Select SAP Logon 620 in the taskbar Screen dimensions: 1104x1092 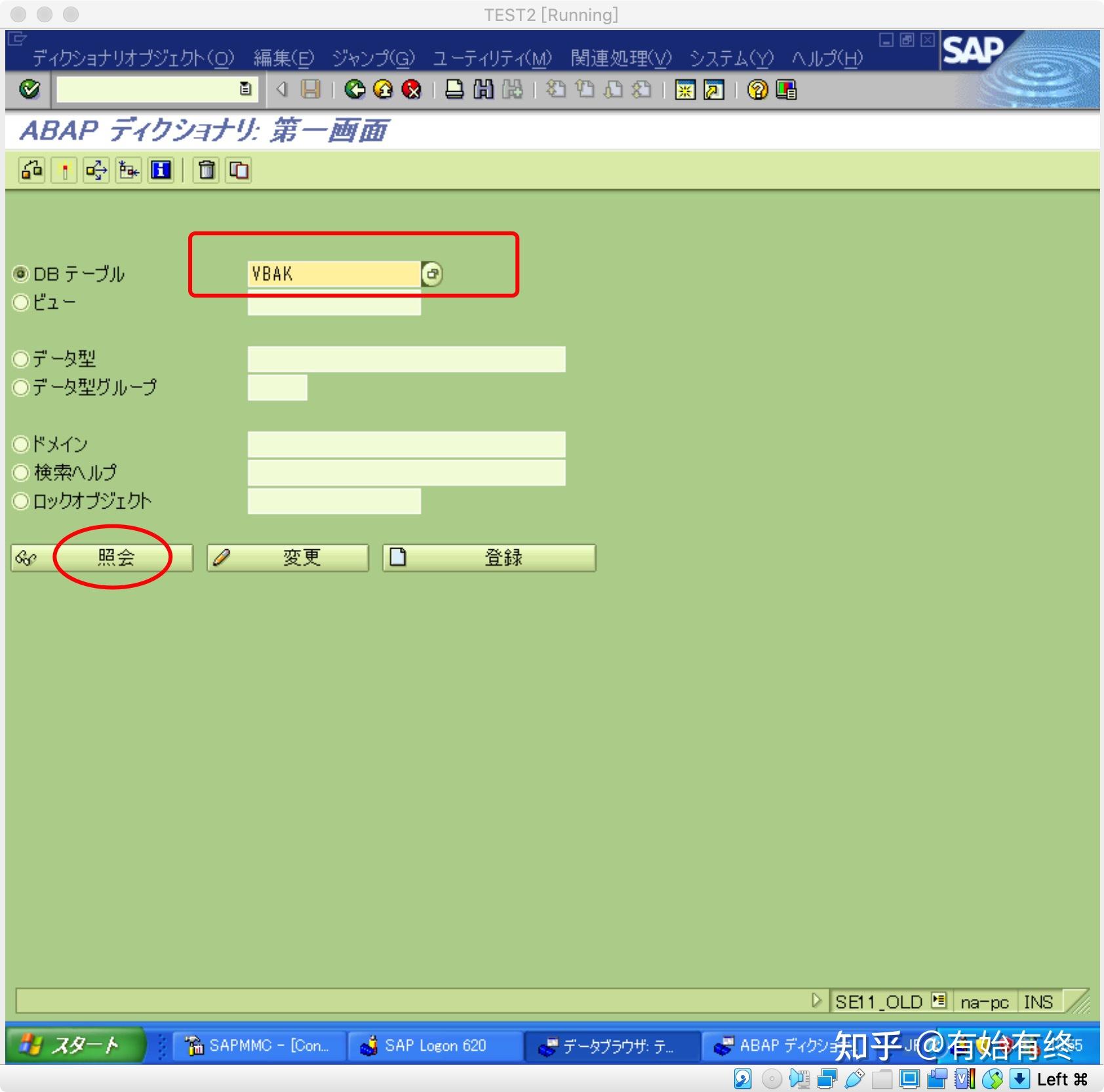click(435, 1047)
